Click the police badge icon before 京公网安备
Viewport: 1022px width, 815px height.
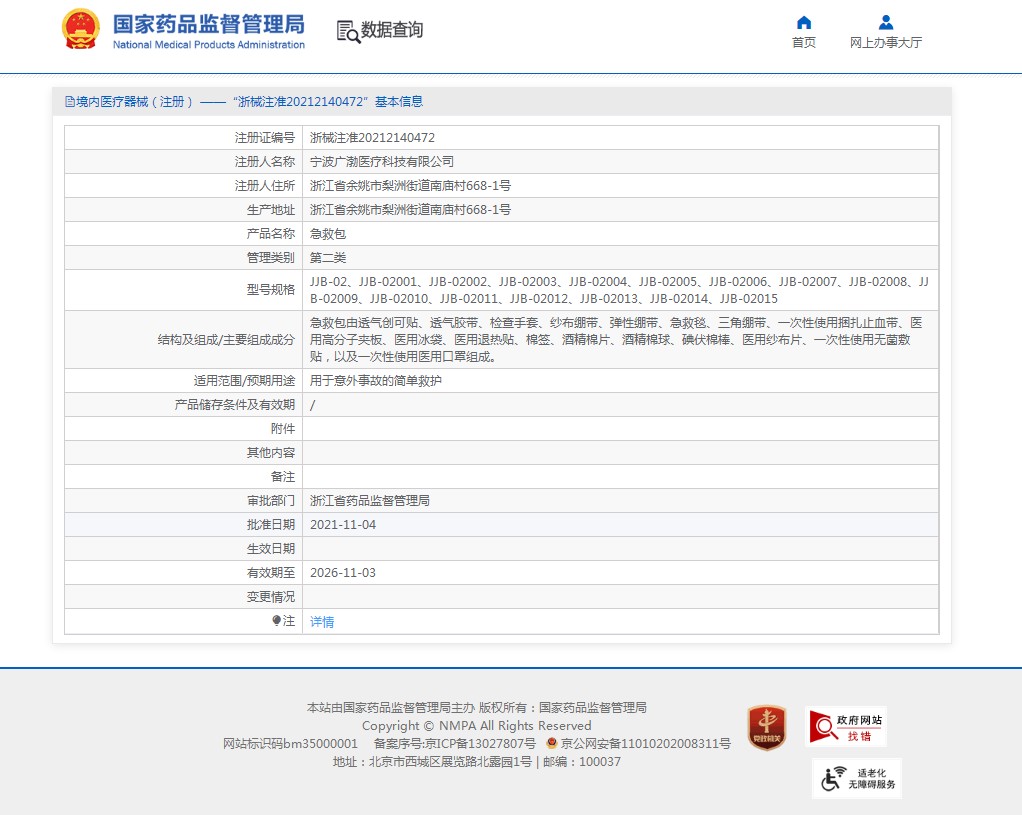coord(551,744)
